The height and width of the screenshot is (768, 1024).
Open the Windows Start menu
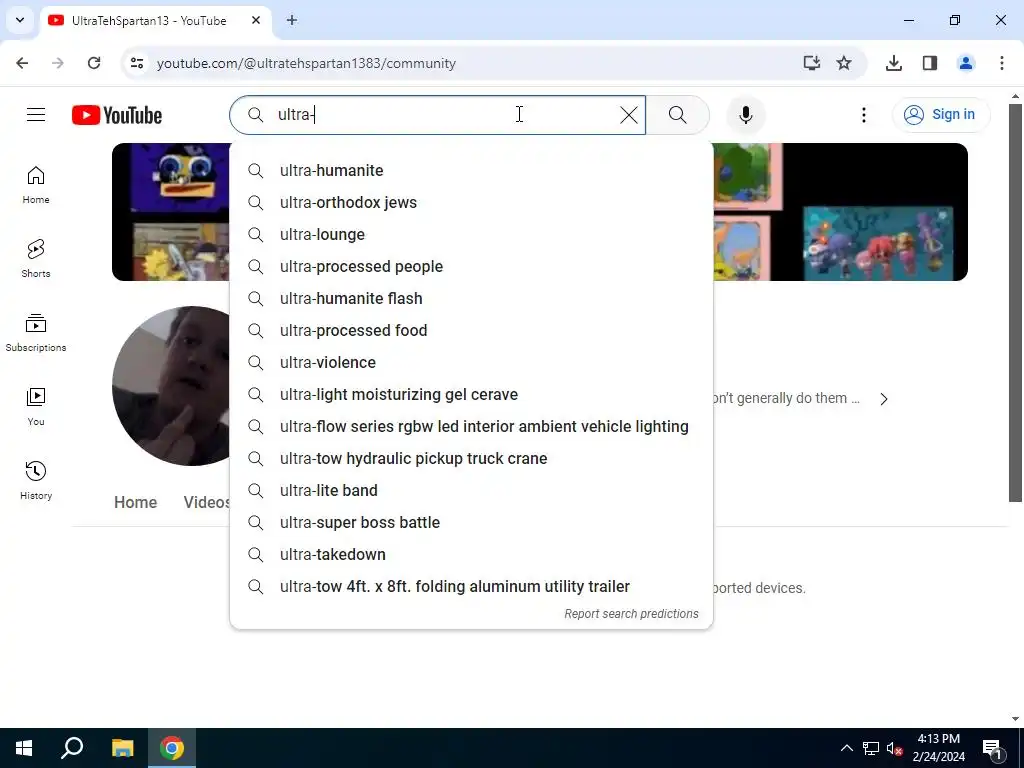[24, 748]
